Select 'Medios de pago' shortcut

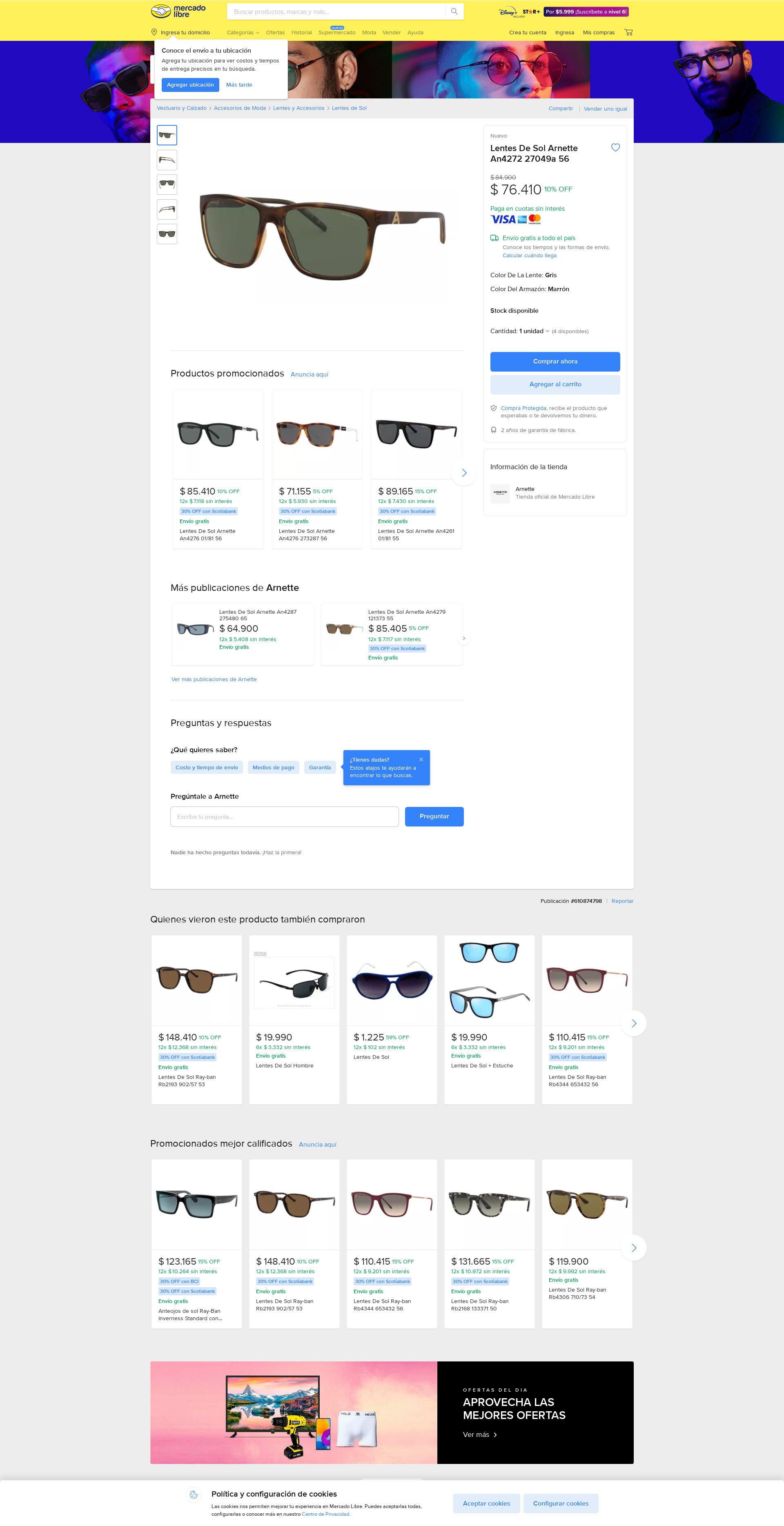point(274,767)
